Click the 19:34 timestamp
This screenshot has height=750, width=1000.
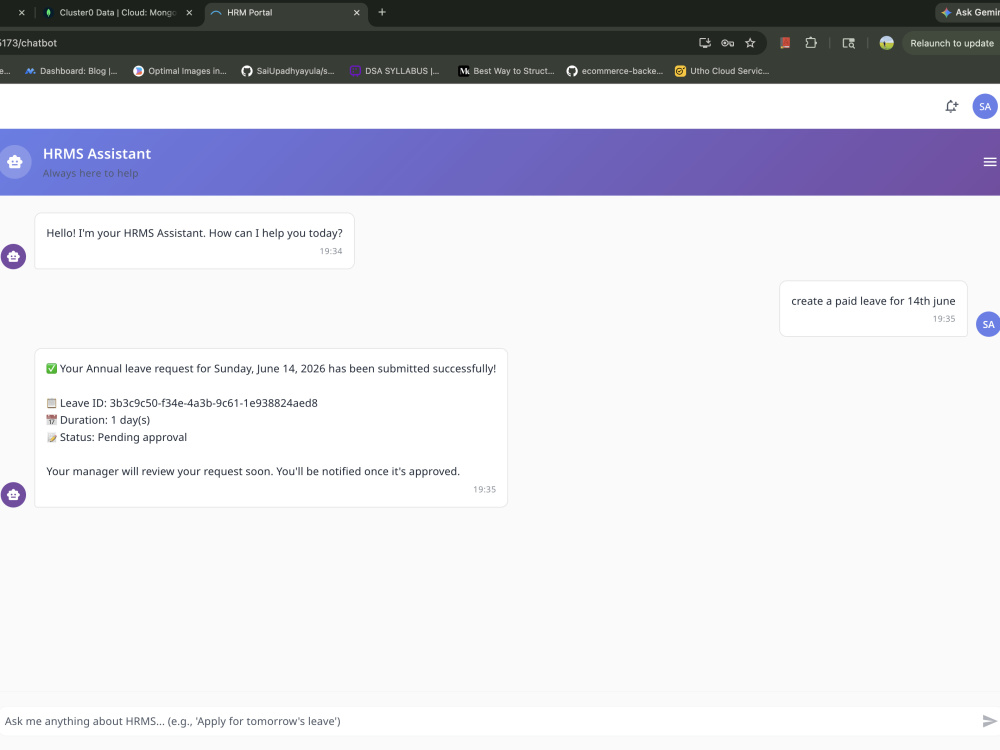(331, 251)
